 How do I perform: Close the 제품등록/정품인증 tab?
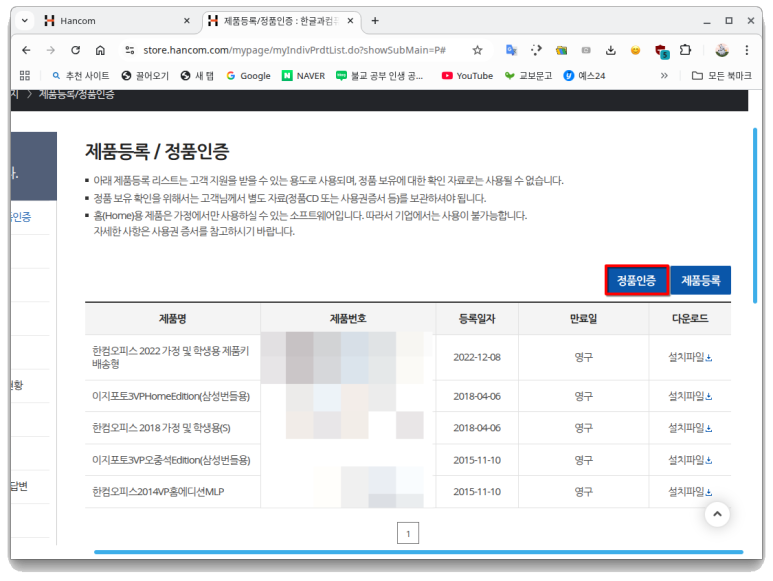point(350,21)
